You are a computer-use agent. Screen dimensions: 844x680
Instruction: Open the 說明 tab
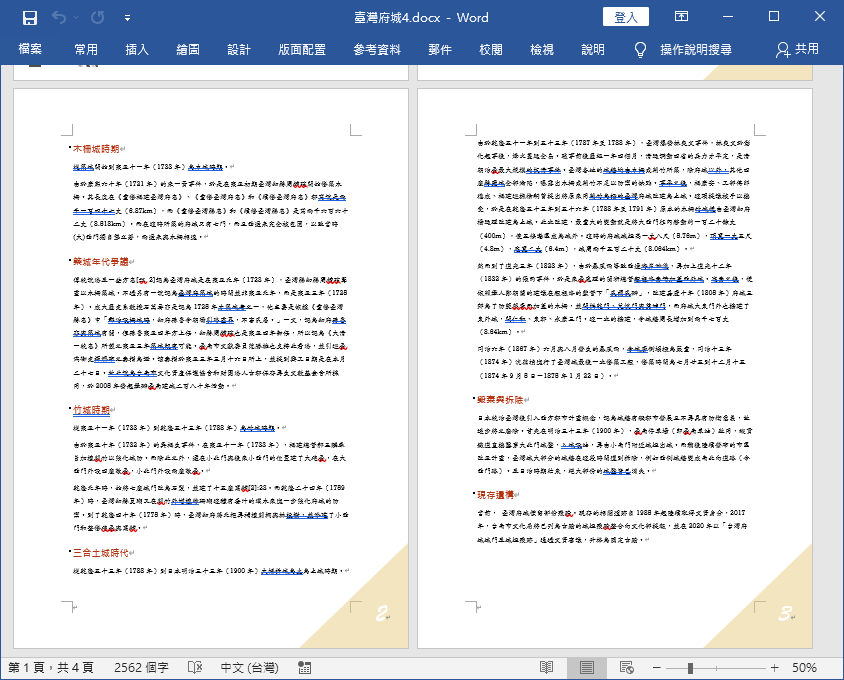(x=593, y=50)
